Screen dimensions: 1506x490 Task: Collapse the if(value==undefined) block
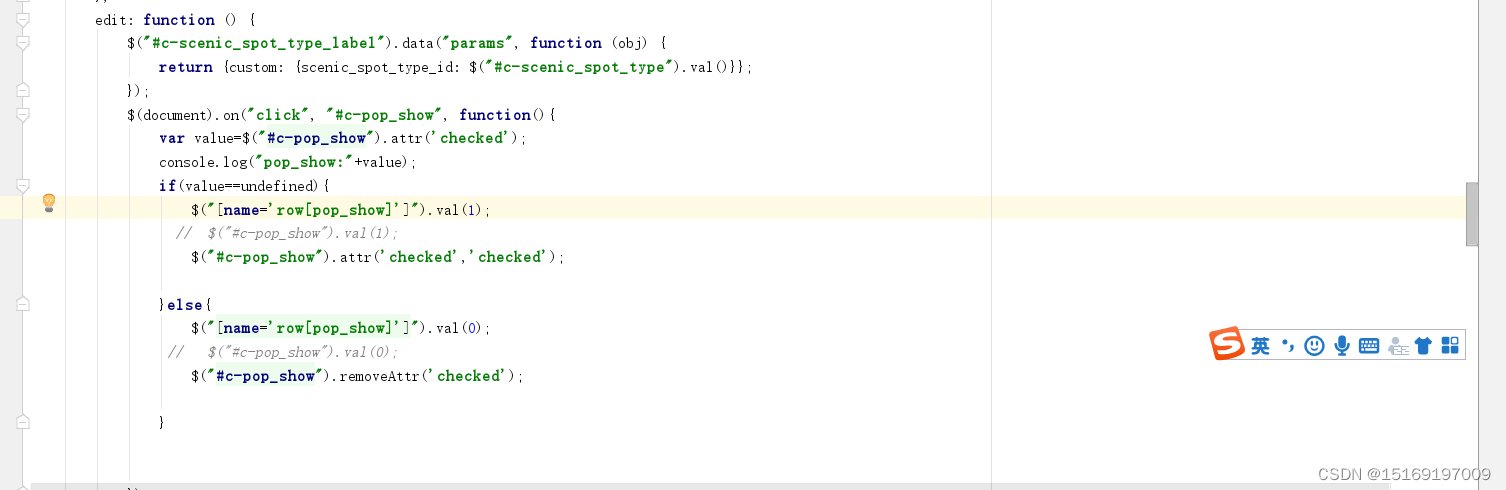(x=23, y=186)
